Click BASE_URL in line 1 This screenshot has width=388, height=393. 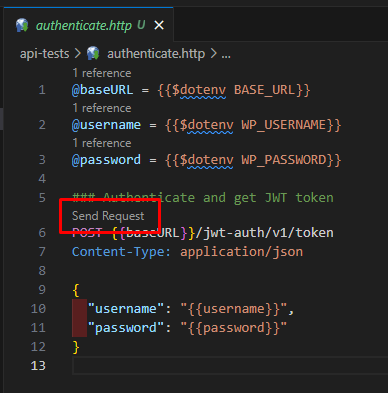[265, 90]
